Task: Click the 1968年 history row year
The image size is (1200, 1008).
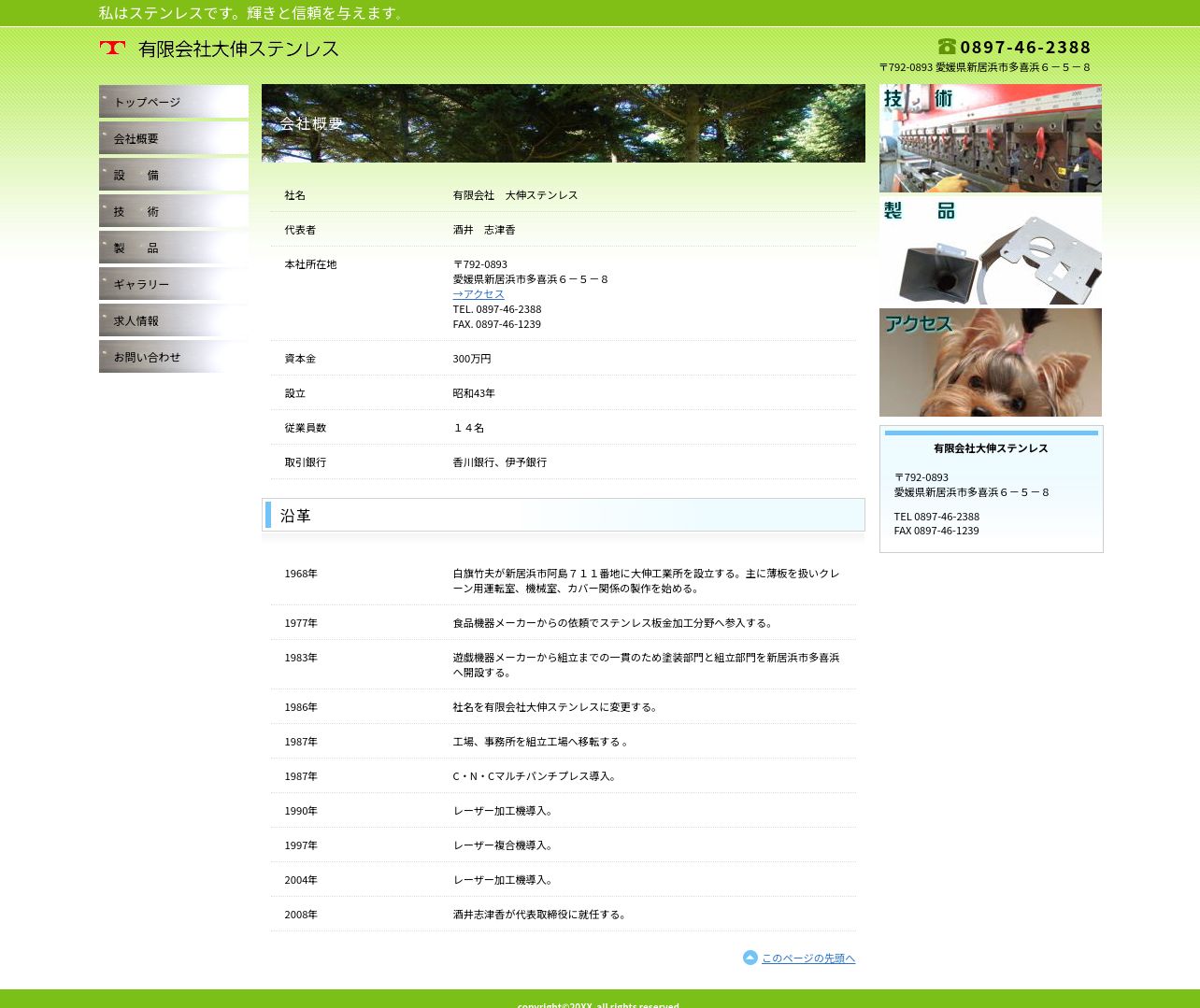Action: pos(301,574)
